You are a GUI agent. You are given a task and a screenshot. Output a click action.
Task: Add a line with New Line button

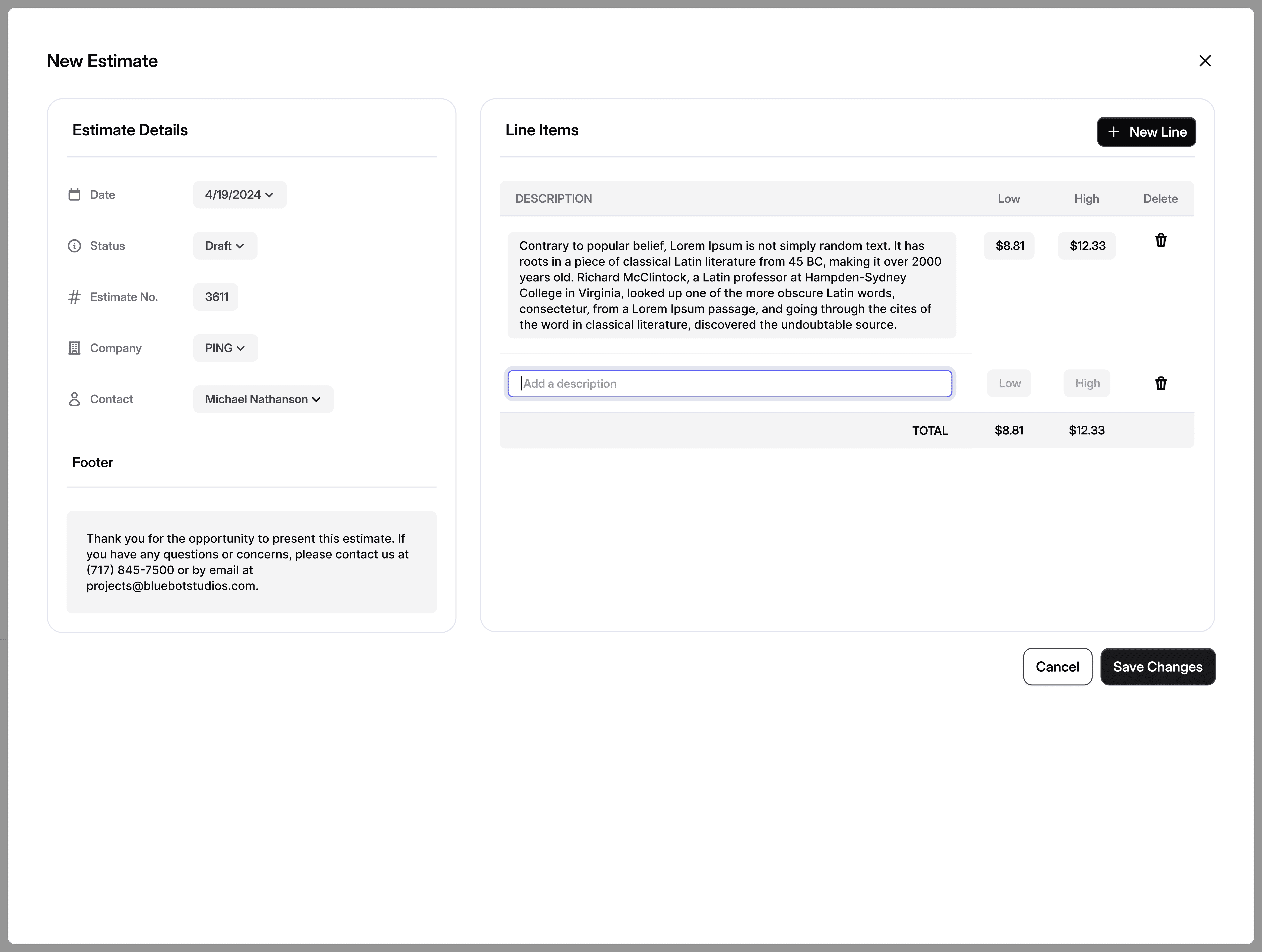click(1146, 132)
